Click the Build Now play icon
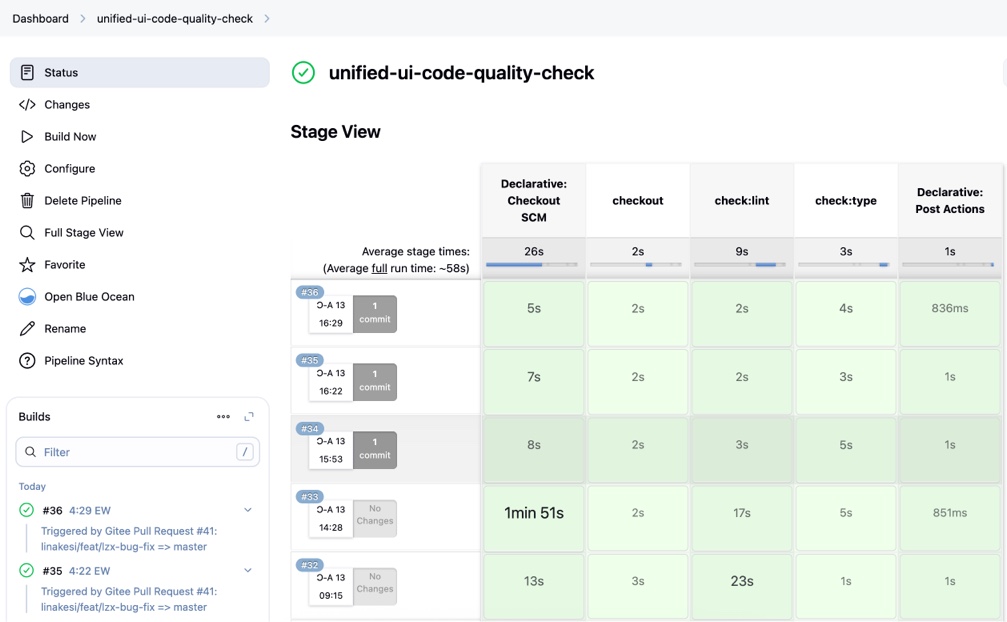Viewport: 1007px width, 622px height. pyautogui.click(x=27, y=137)
